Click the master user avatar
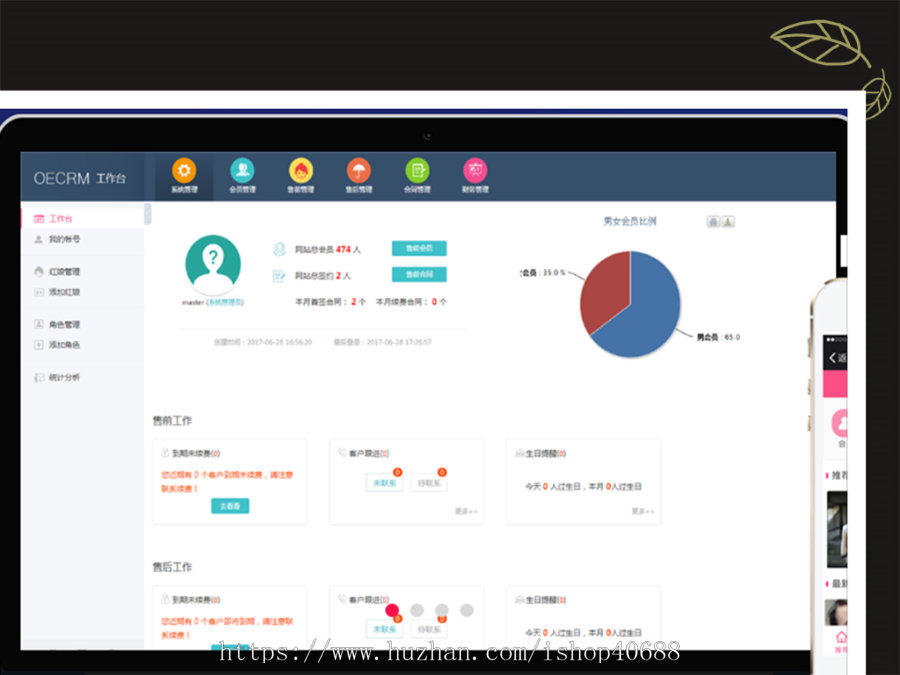 [213, 263]
